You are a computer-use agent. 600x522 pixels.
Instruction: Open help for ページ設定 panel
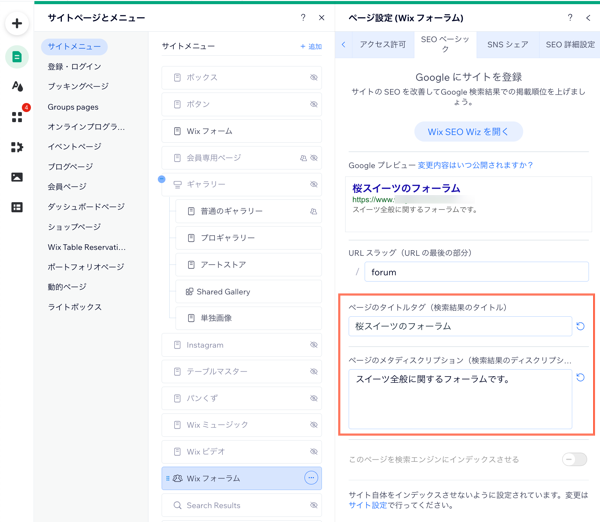(x=570, y=18)
